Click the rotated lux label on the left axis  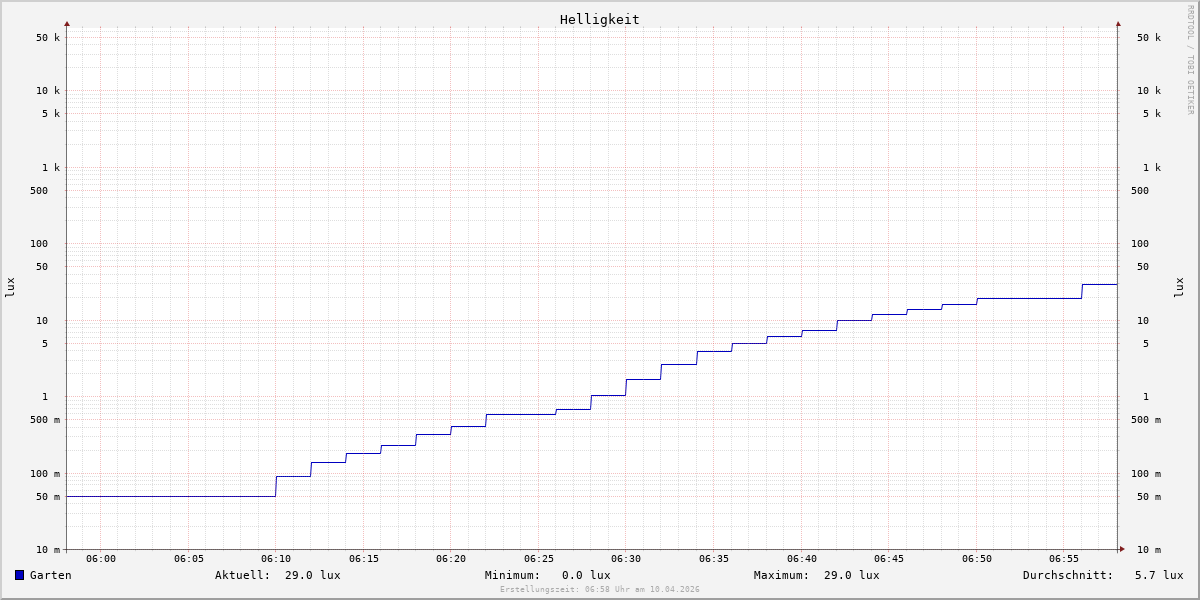click(x=10, y=287)
